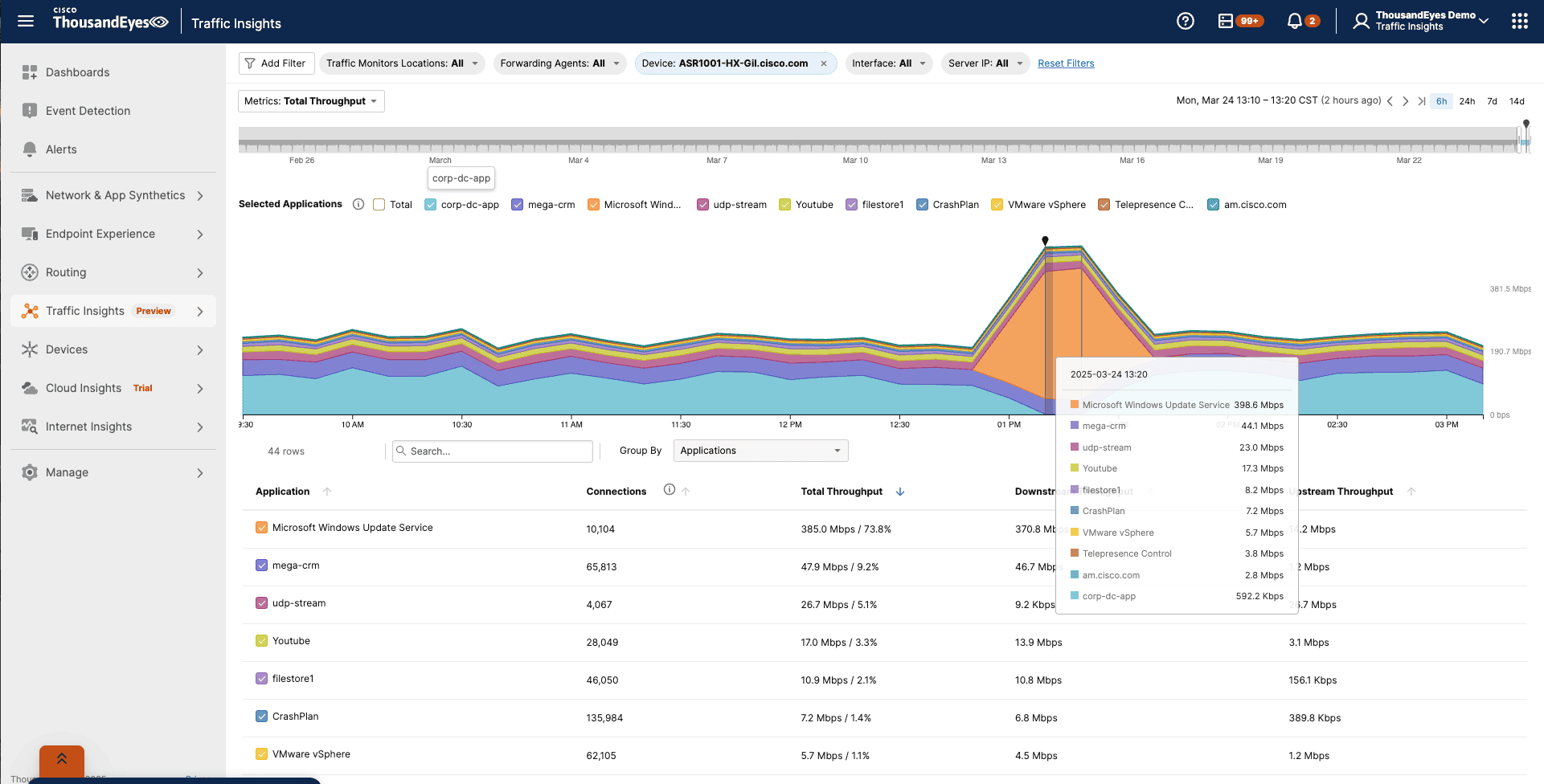
Task: Switch time range to 24h
Action: coord(1467,101)
